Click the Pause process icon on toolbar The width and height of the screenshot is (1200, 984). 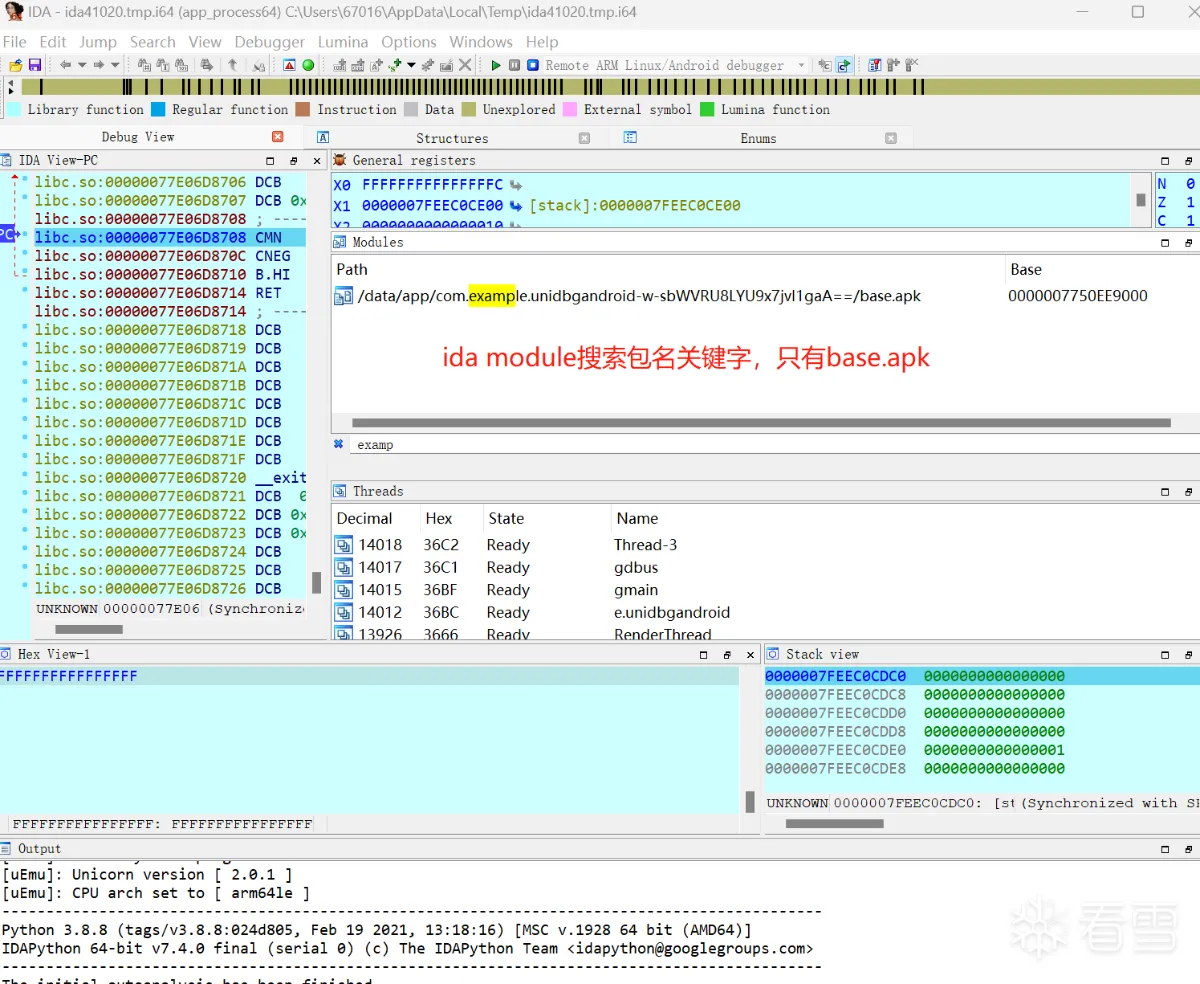coord(515,66)
